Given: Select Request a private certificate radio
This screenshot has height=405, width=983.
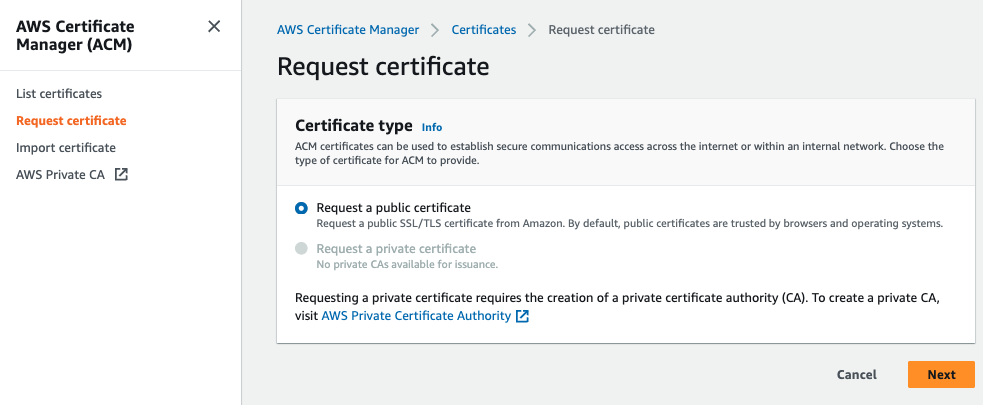Looking at the screenshot, I should coord(302,249).
